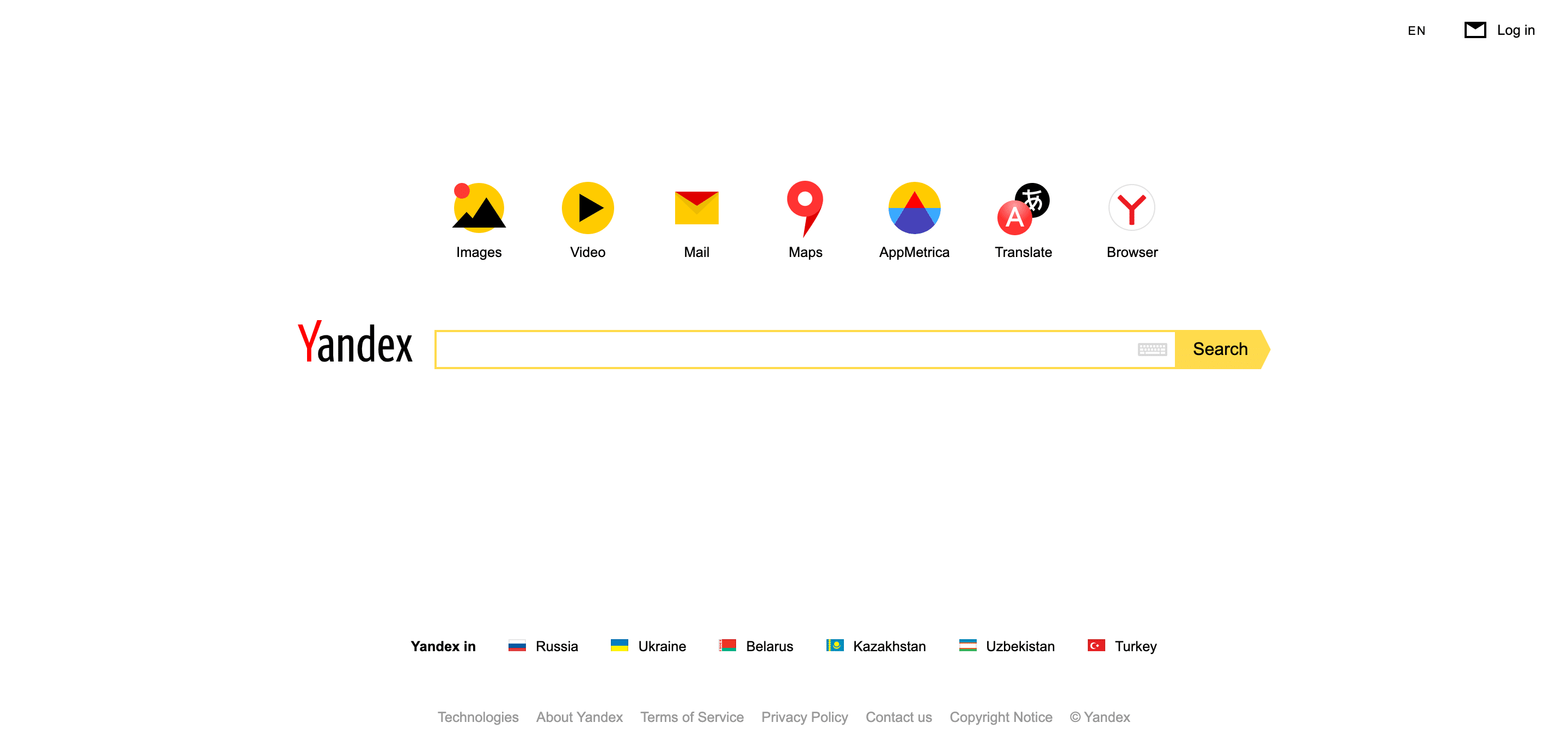The width and height of the screenshot is (1568, 747).
Task: Select EN language option
Action: coord(1416,30)
